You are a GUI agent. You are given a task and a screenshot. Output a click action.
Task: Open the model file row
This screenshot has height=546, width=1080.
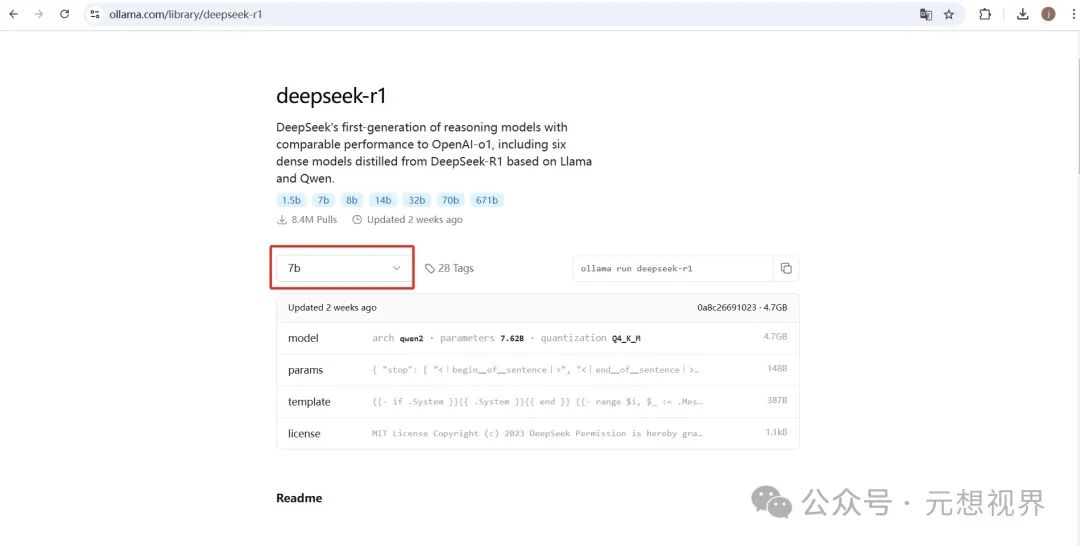537,338
